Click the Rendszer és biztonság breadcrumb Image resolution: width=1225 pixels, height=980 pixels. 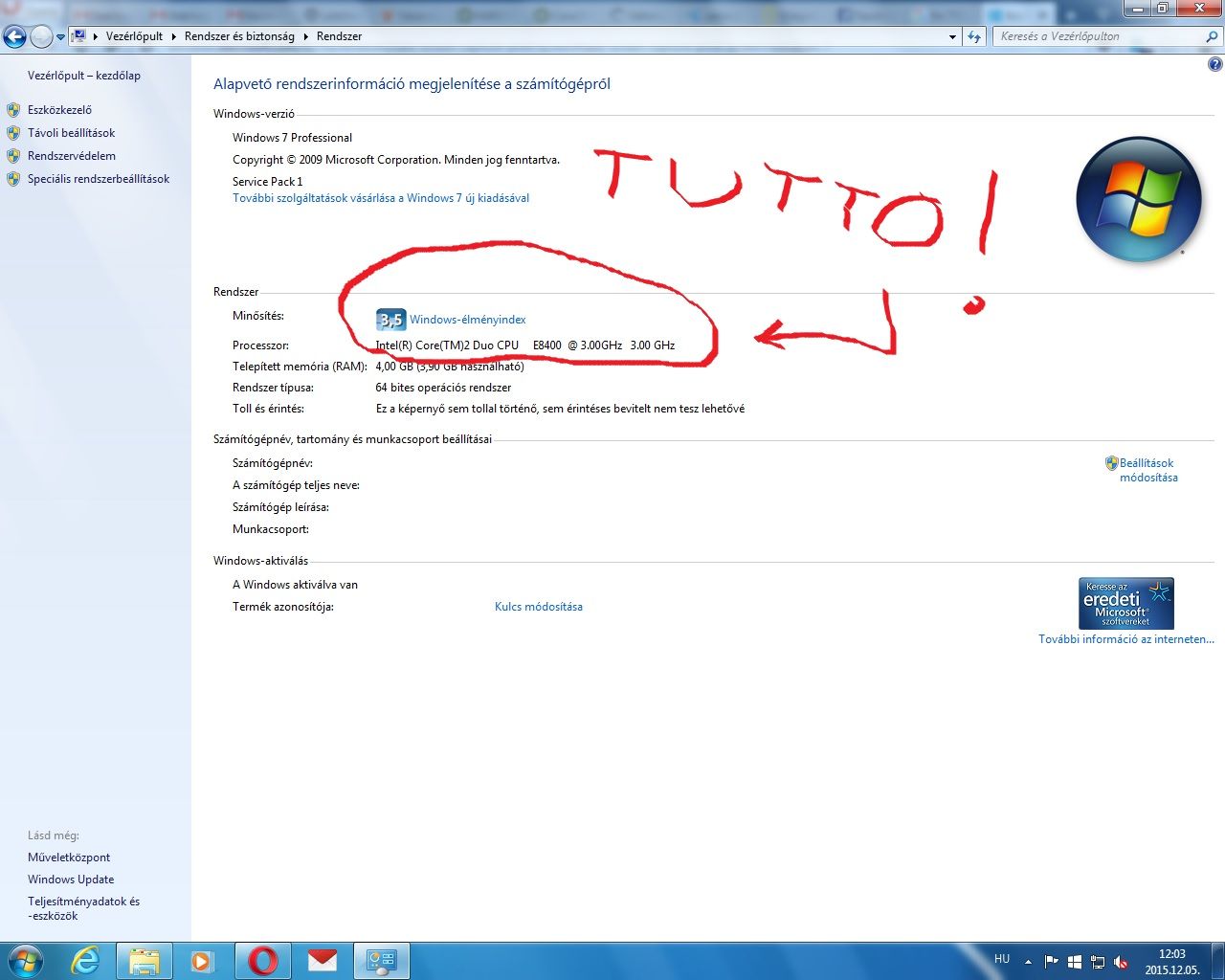(239, 36)
